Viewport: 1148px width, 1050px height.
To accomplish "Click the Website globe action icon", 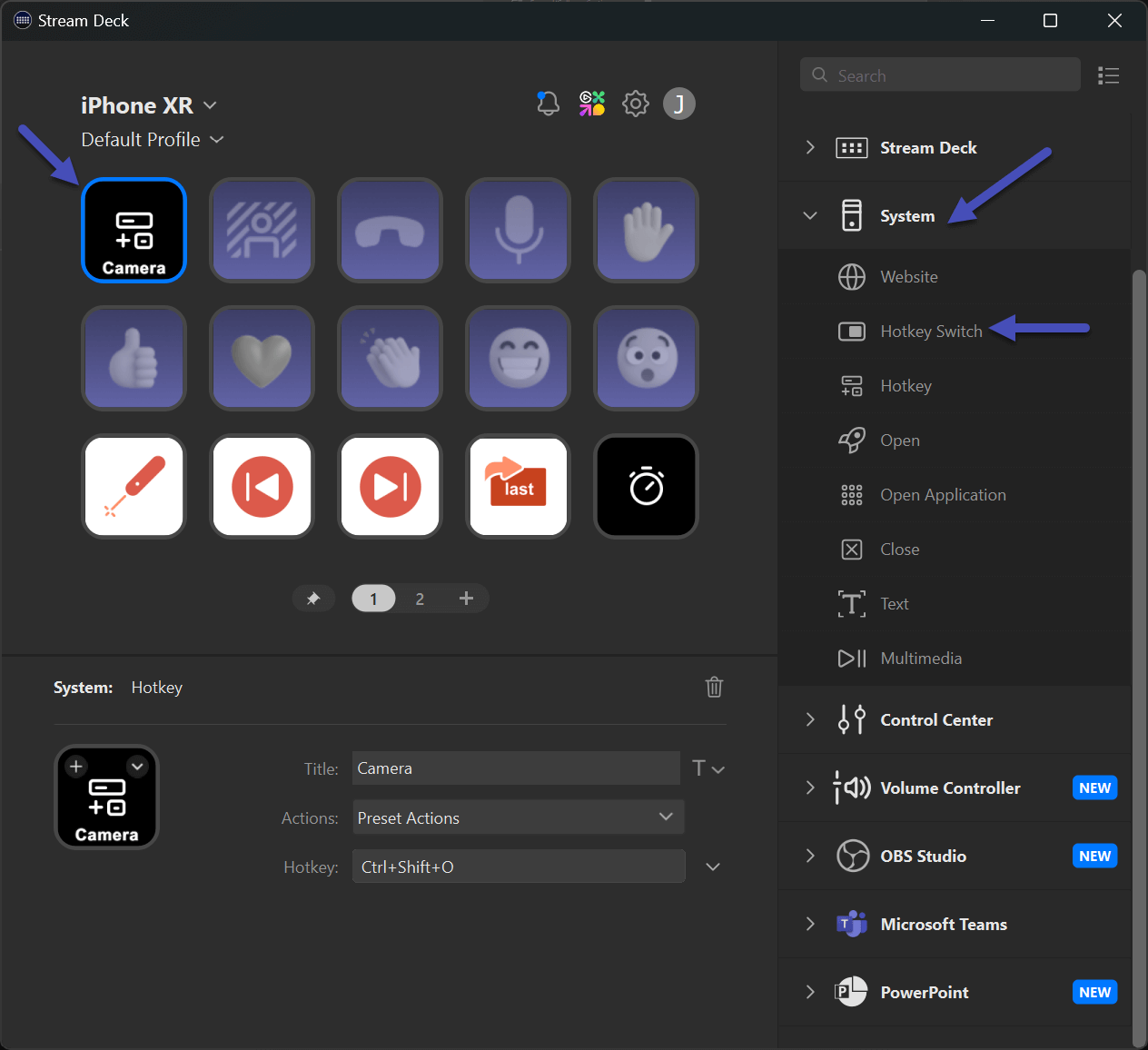I will [851, 276].
